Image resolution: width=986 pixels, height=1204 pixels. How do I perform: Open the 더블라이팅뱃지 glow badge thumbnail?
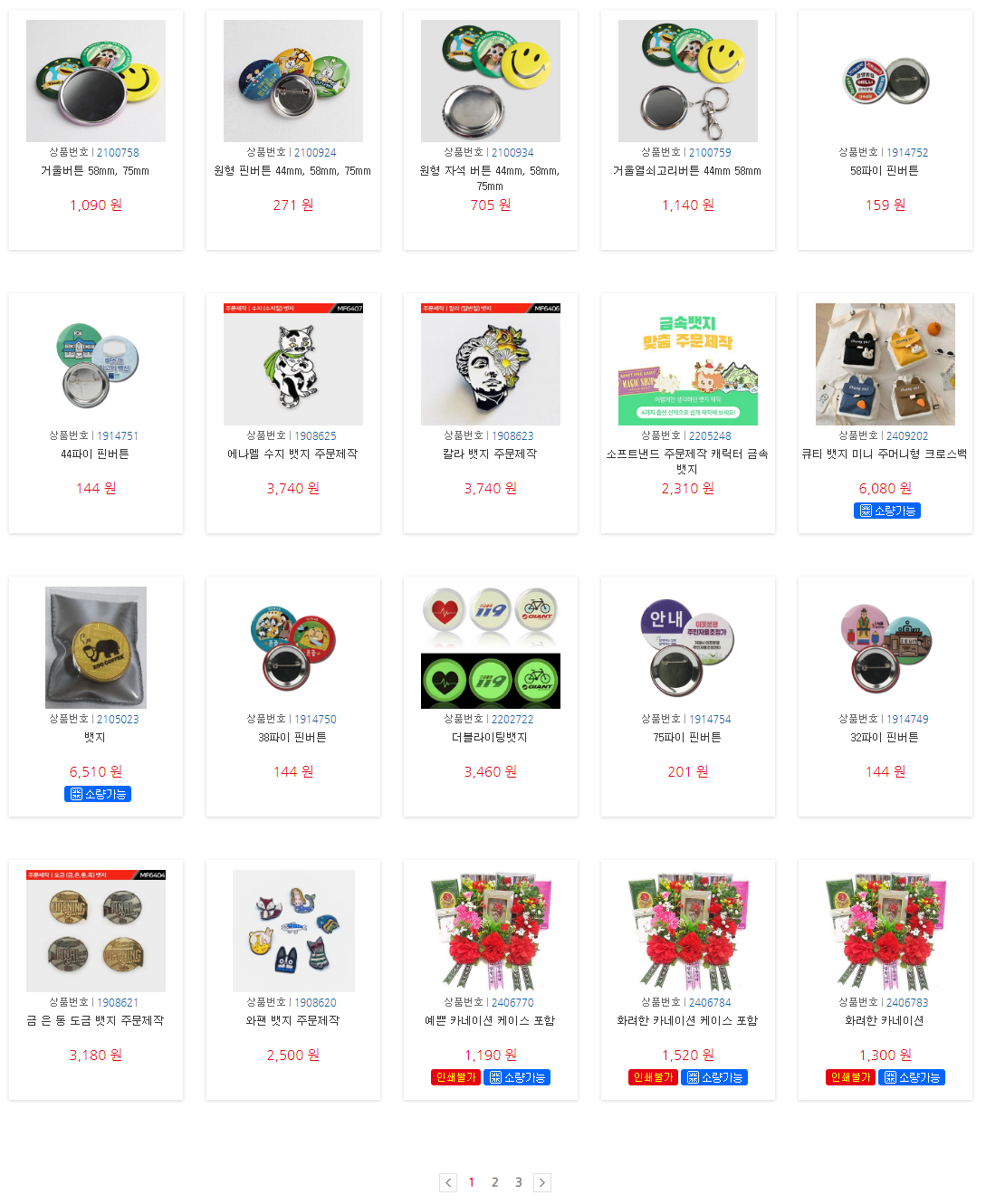[x=491, y=647]
